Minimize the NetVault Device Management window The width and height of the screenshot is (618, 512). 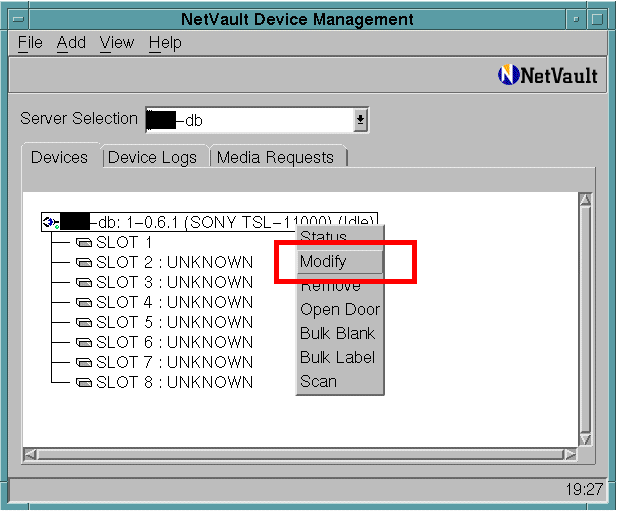point(576,19)
